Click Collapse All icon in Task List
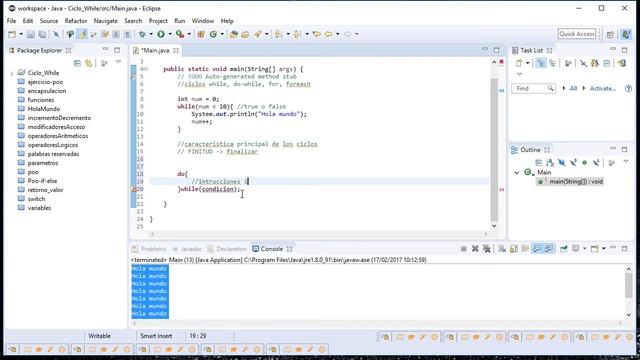The width and height of the screenshot is (640, 360). (x=607, y=63)
